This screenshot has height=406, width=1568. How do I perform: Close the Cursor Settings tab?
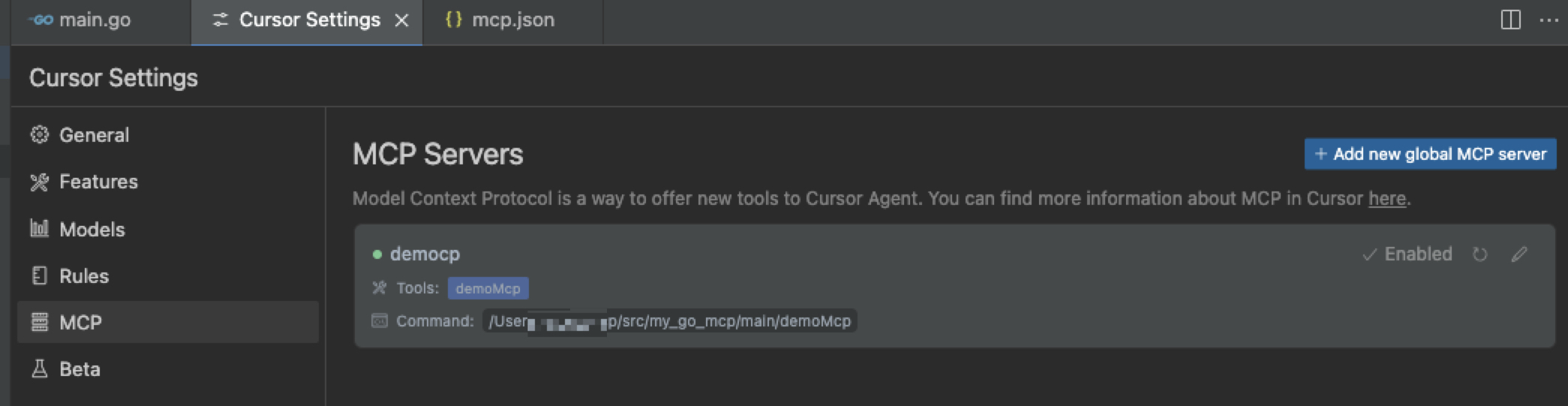click(x=402, y=20)
